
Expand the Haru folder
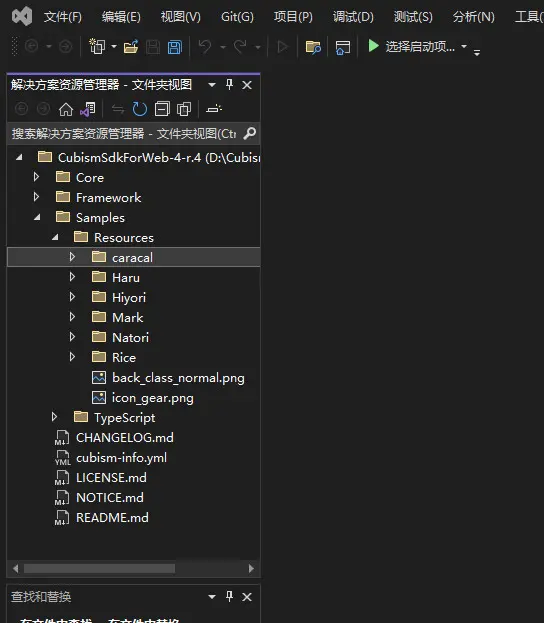click(72, 276)
